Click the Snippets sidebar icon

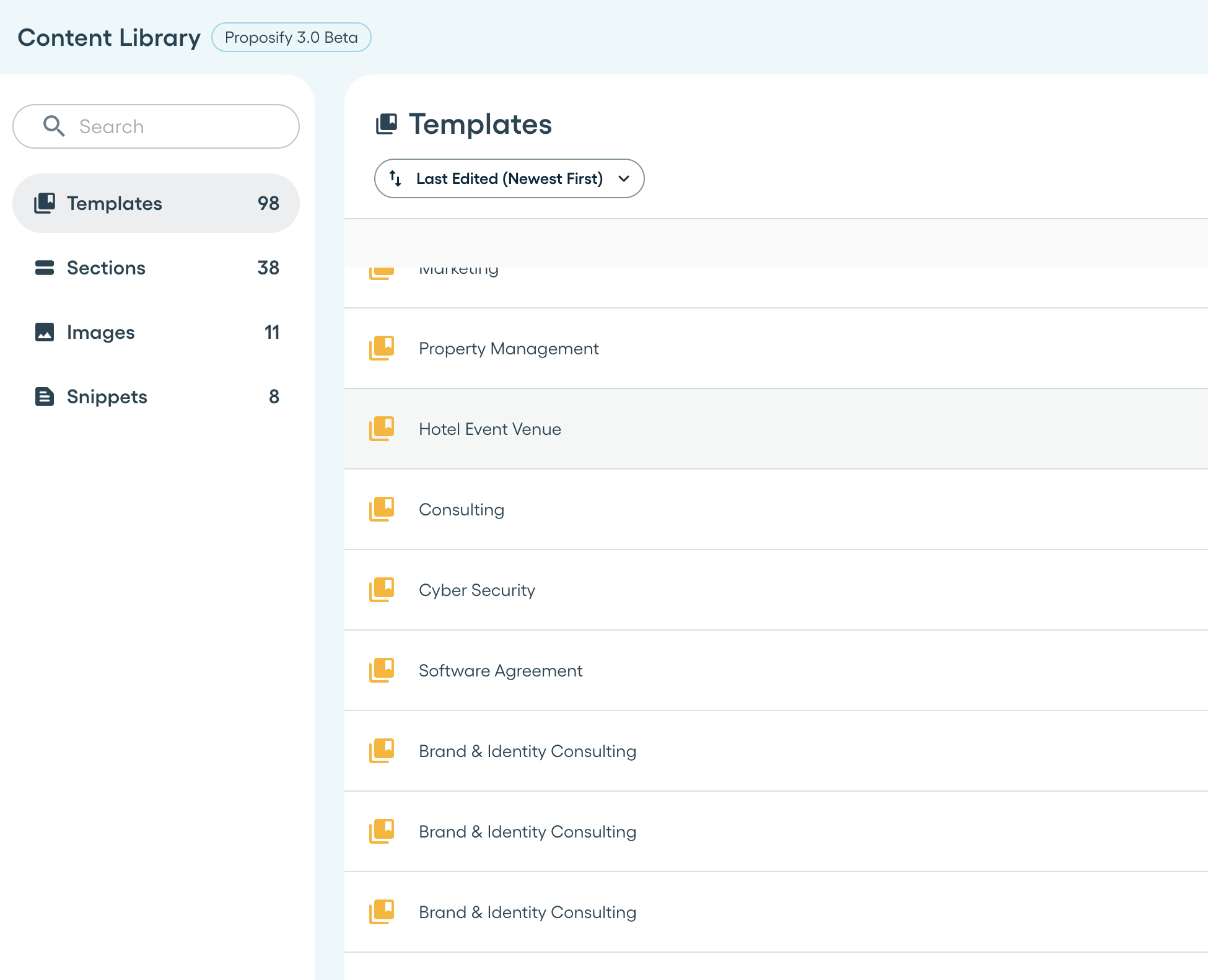click(x=45, y=396)
